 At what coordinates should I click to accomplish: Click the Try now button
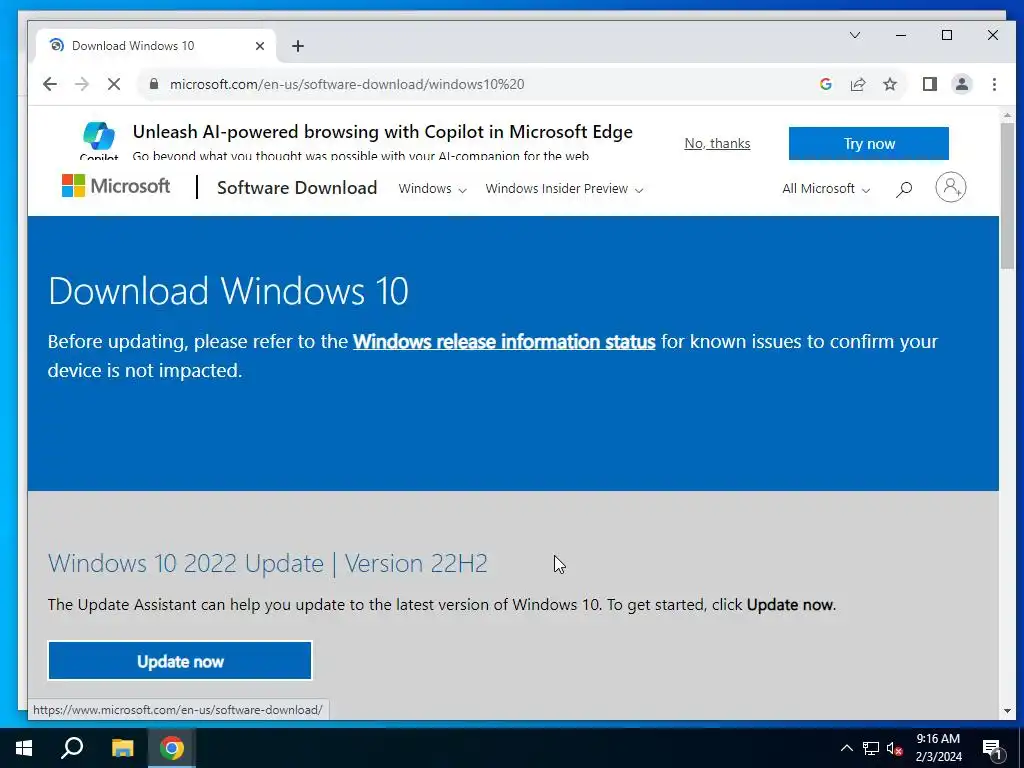(x=869, y=144)
